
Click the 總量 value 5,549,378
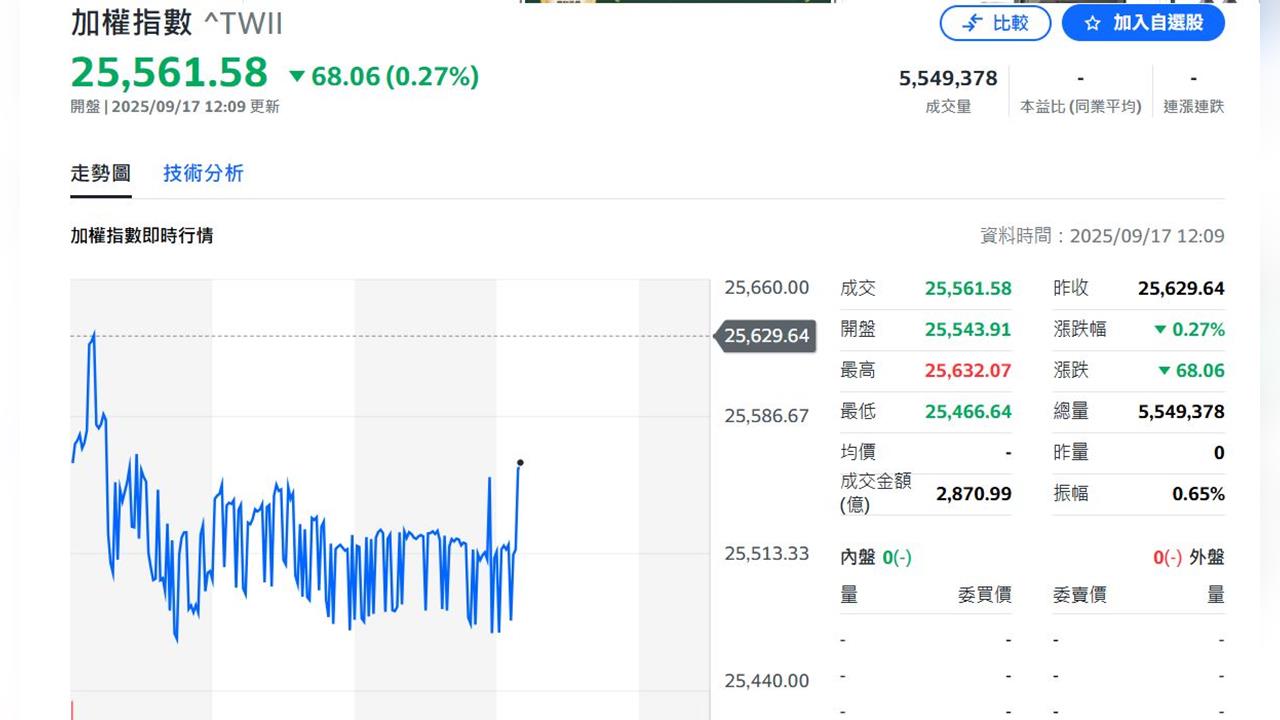[x=1181, y=411]
